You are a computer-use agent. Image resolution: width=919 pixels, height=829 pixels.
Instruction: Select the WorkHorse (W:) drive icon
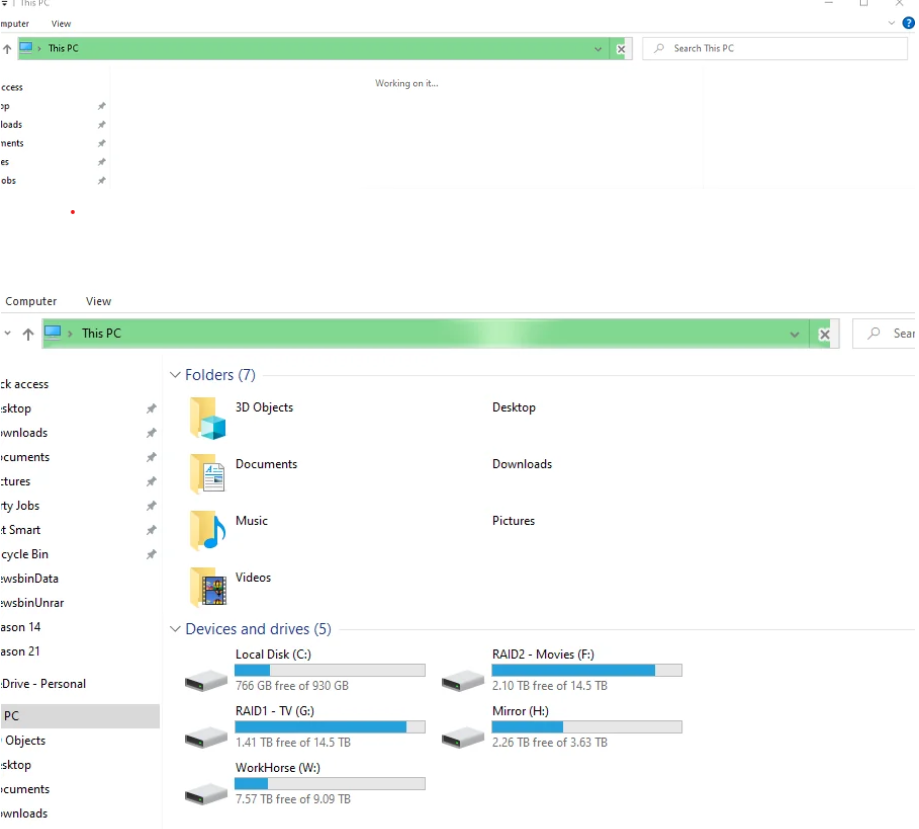(206, 794)
